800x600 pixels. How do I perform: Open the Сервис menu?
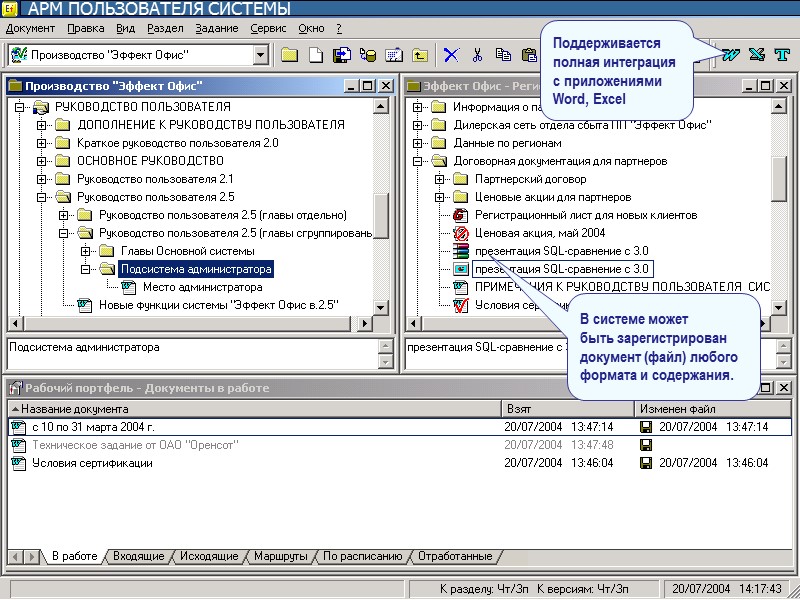268,29
